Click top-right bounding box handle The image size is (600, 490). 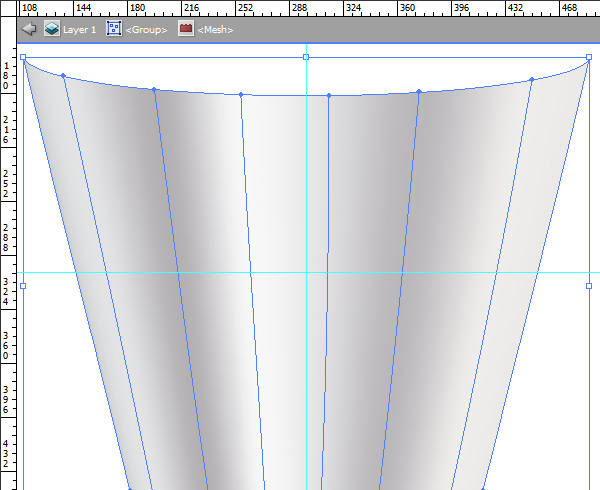point(589,57)
